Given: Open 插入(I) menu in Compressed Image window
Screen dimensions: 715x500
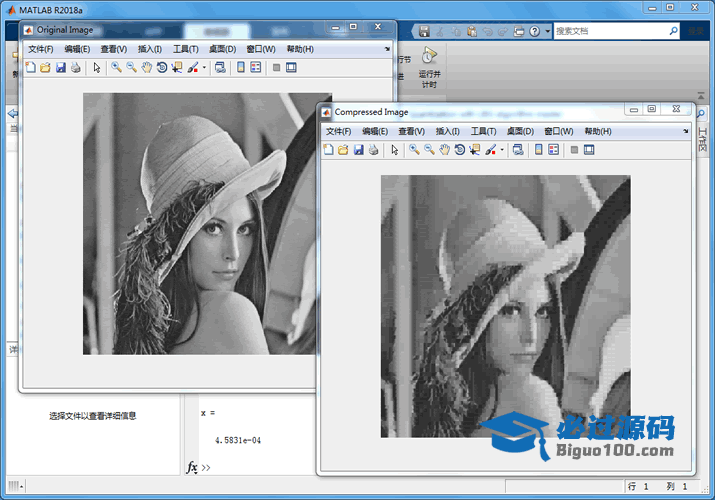Looking at the screenshot, I should 447,131.
